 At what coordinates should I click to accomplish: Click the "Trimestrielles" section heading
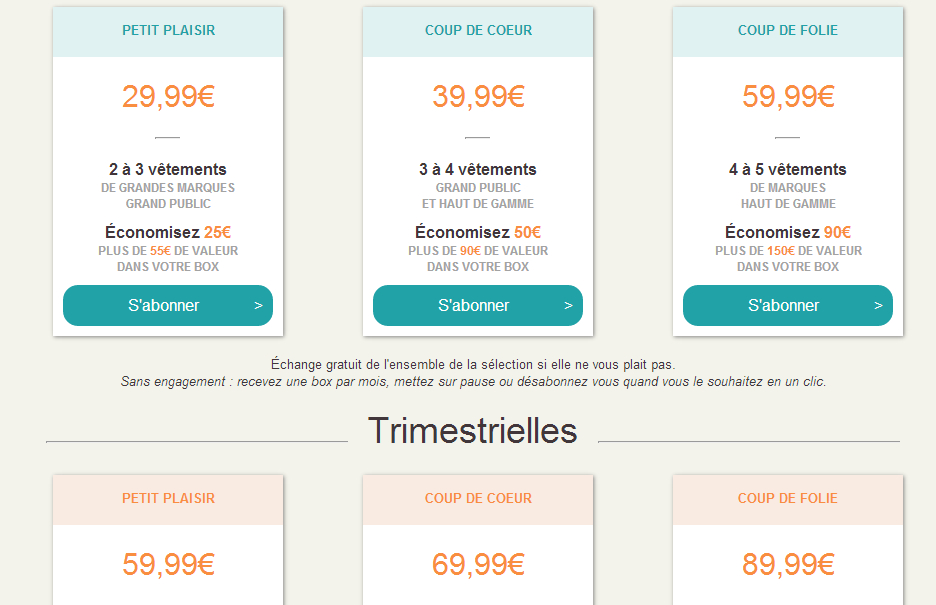[x=472, y=431]
